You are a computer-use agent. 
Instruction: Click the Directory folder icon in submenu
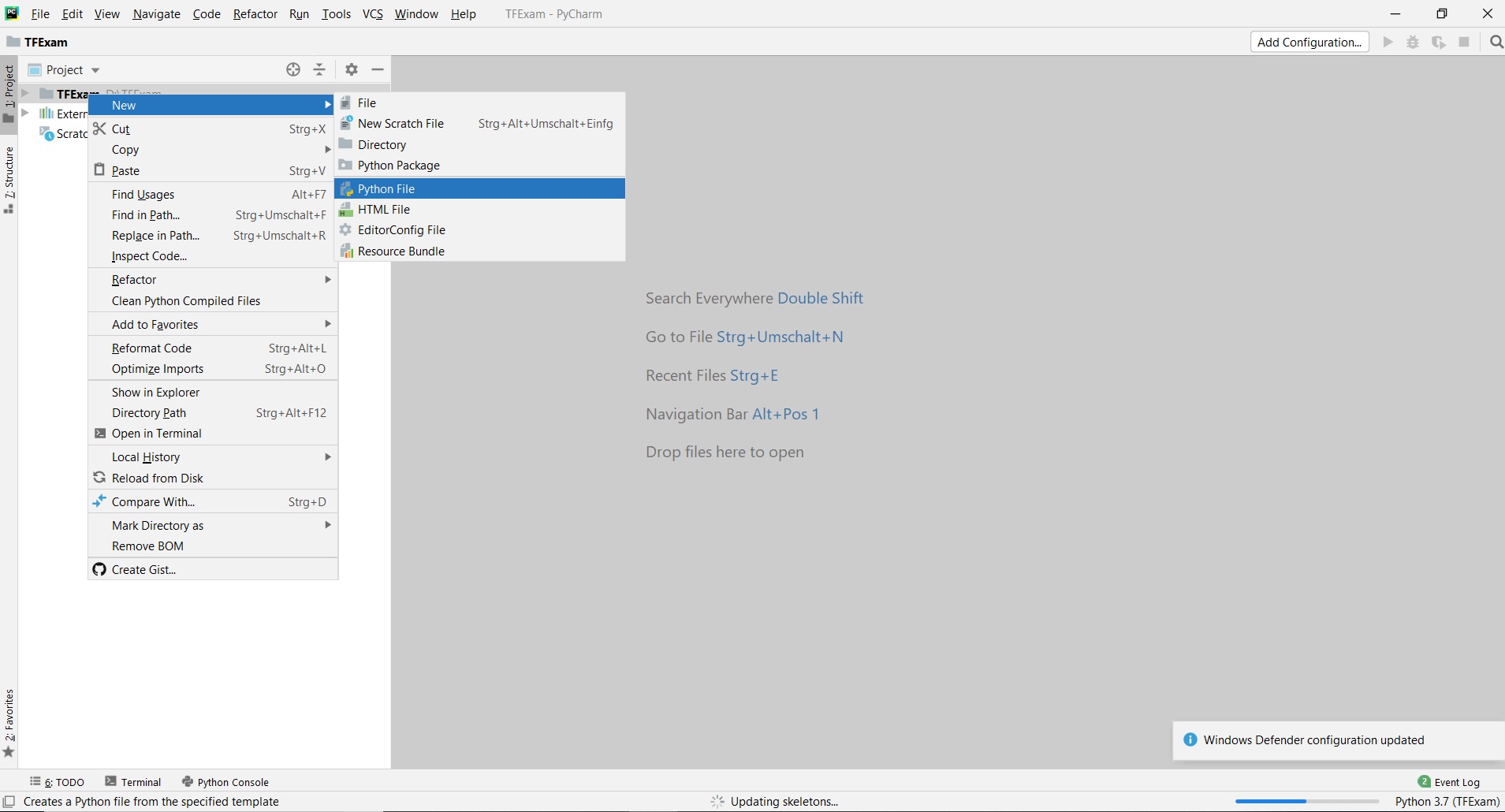[346, 143]
